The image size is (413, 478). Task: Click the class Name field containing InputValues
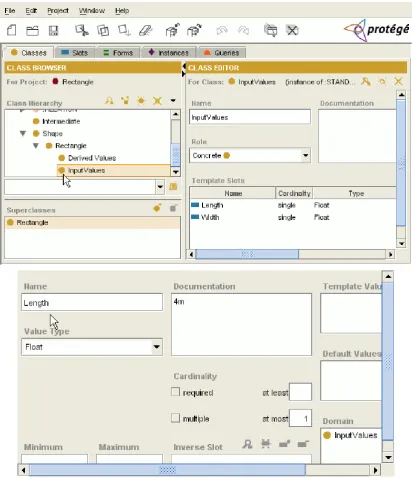click(250, 117)
